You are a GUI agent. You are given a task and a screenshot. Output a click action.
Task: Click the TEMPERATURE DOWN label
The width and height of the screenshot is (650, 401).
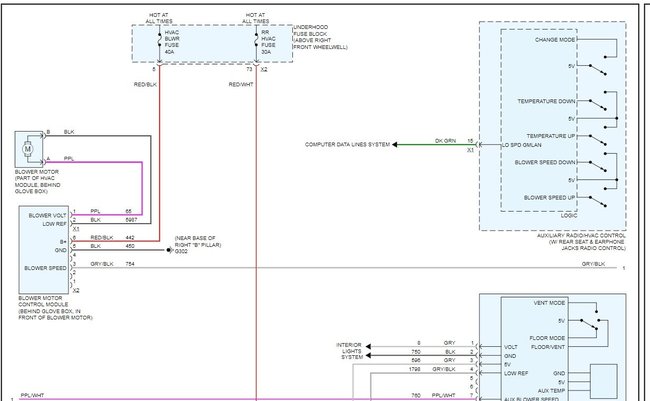(546, 101)
